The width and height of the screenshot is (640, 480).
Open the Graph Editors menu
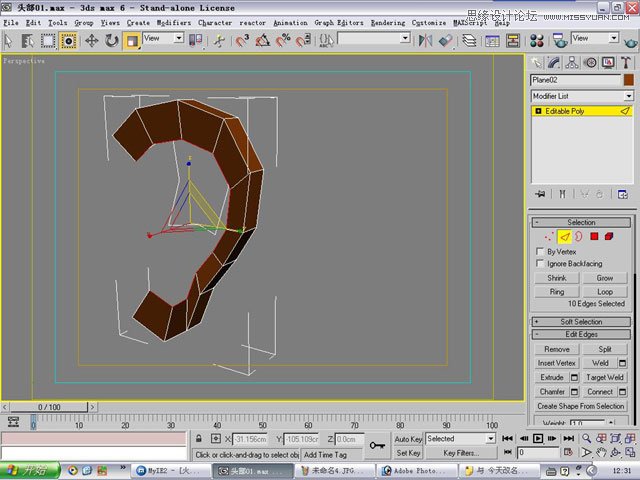[x=339, y=23]
